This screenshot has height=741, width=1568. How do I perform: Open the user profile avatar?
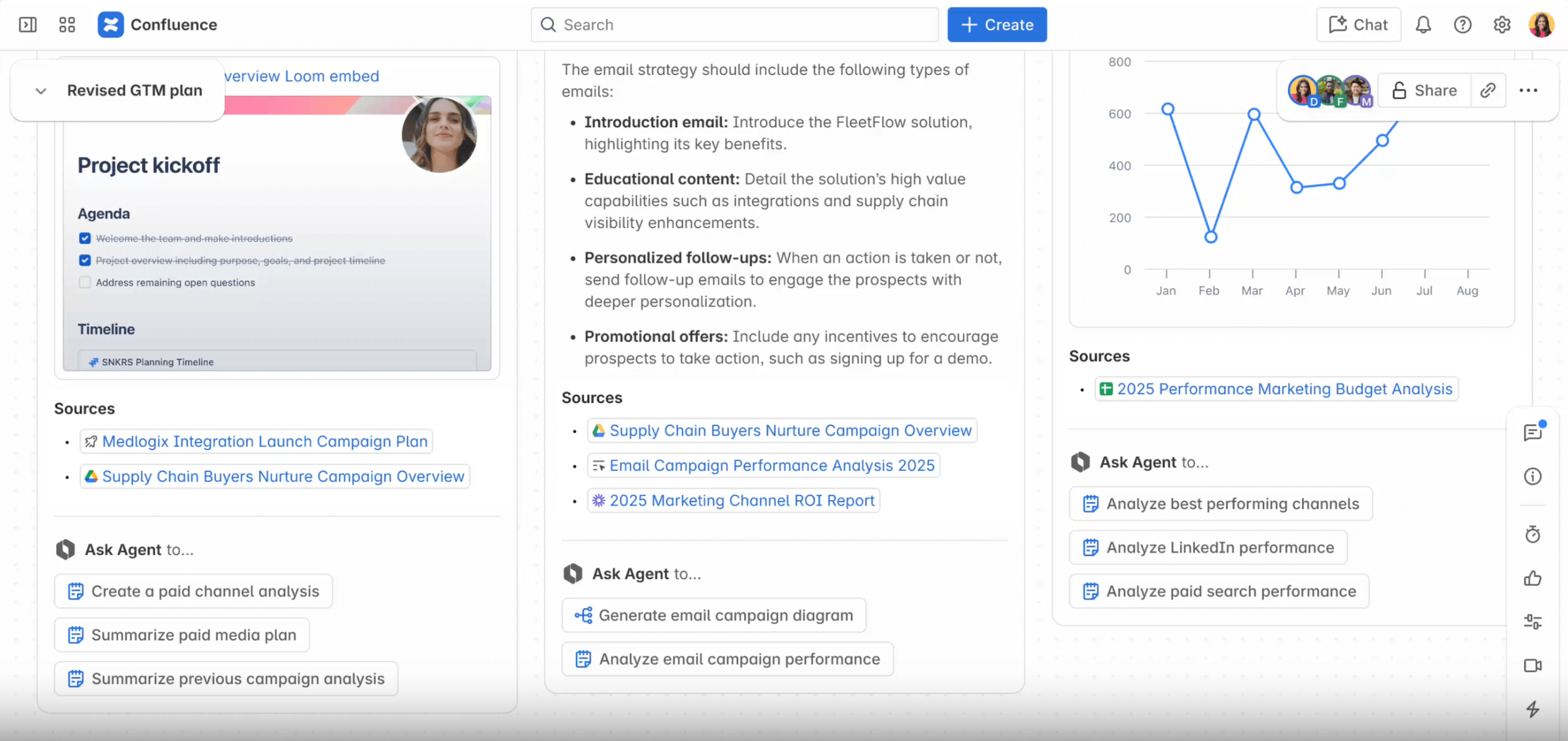click(1542, 25)
